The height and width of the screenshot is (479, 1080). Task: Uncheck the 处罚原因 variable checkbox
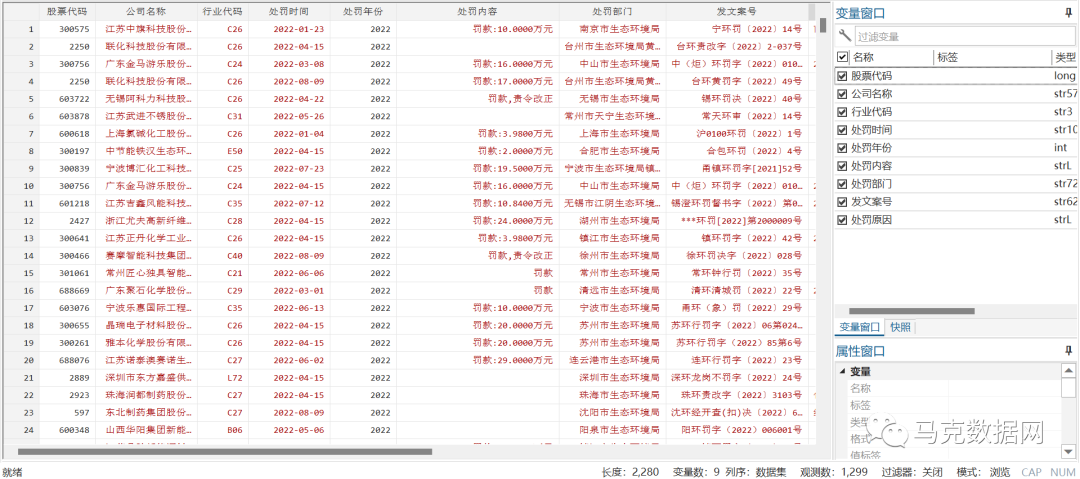[x=842, y=220]
